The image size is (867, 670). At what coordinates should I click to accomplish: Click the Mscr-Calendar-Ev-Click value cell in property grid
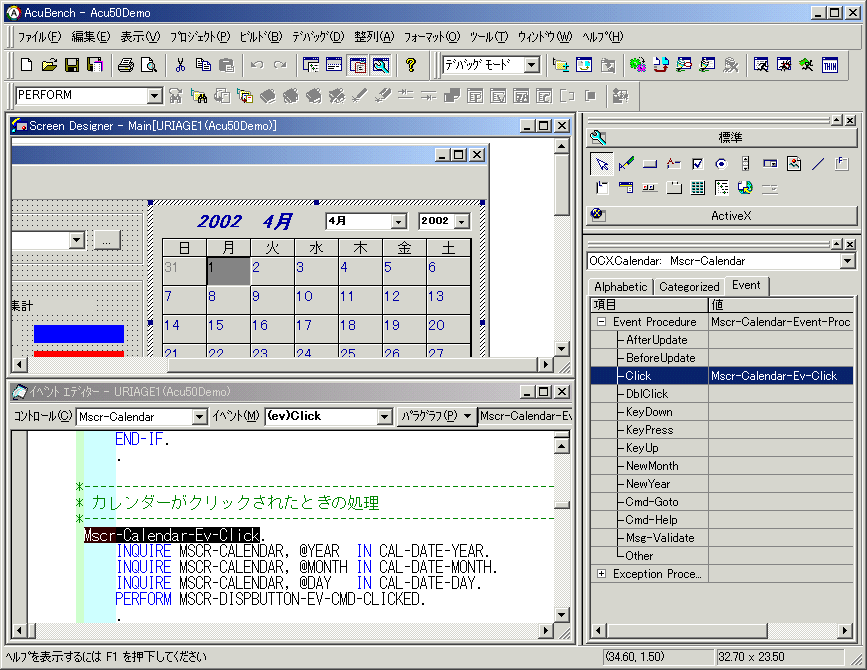click(781, 376)
